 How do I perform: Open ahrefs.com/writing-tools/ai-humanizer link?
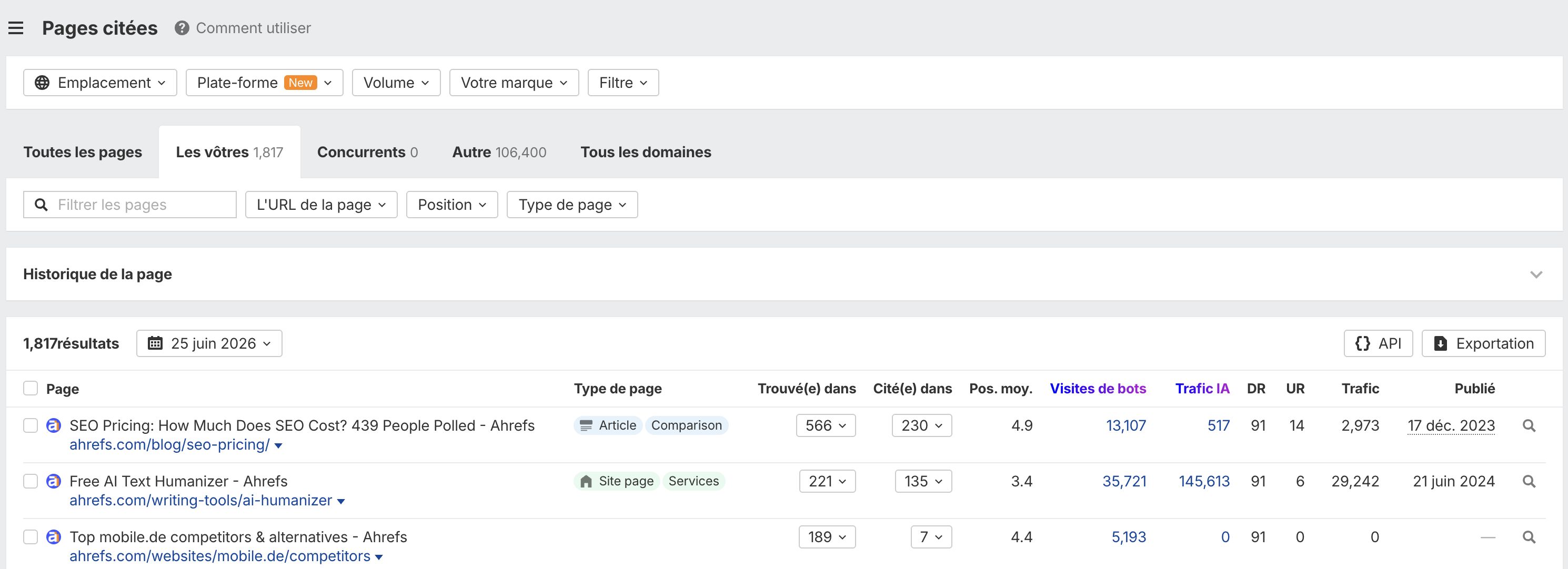pos(201,501)
